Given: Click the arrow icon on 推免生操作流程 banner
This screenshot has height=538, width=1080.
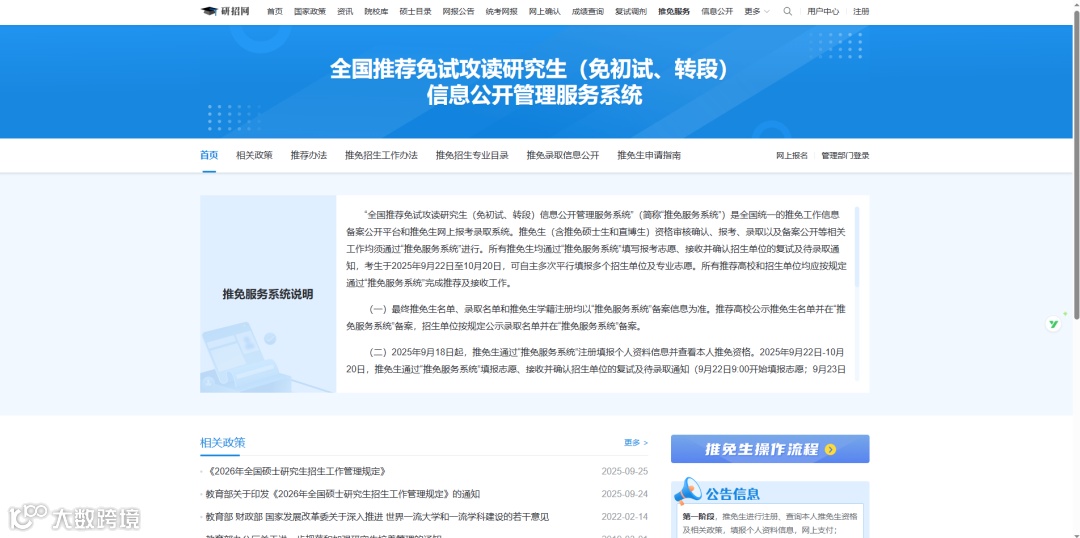Looking at the screenshot, I should 830,450.
